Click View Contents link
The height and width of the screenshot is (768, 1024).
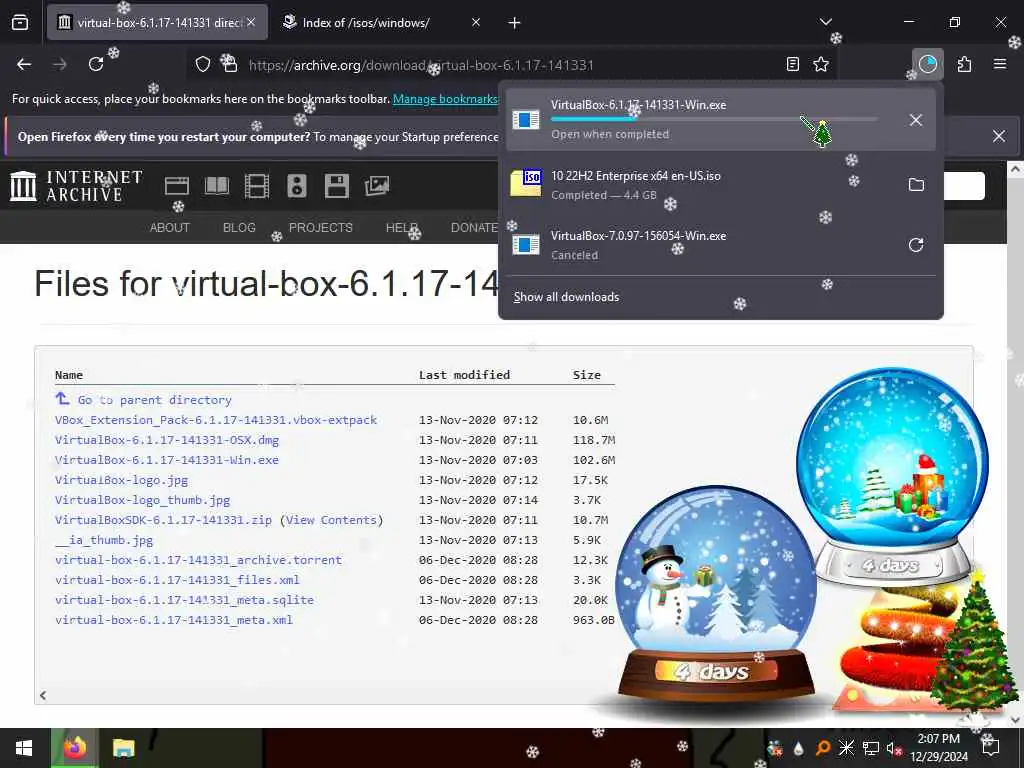pyautogui.click(x=331, y=520)
